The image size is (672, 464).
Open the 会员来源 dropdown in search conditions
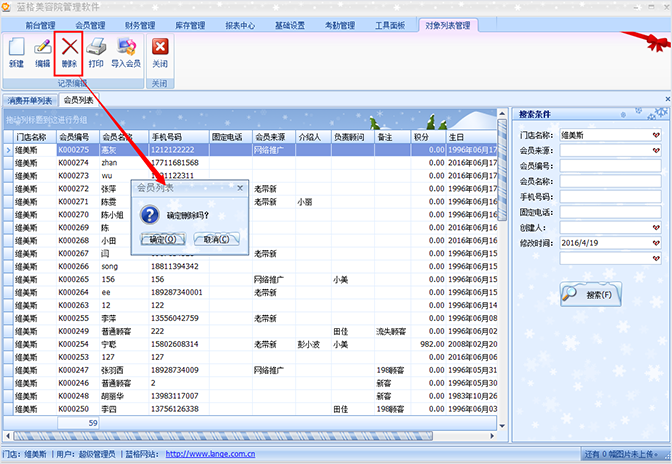(657, 150)
